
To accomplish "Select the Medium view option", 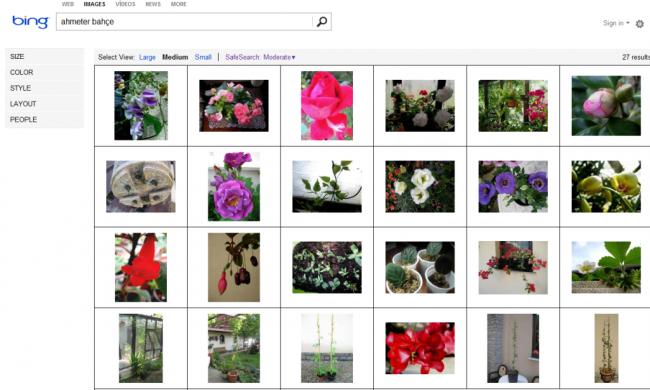I will (x=175, y=57).
